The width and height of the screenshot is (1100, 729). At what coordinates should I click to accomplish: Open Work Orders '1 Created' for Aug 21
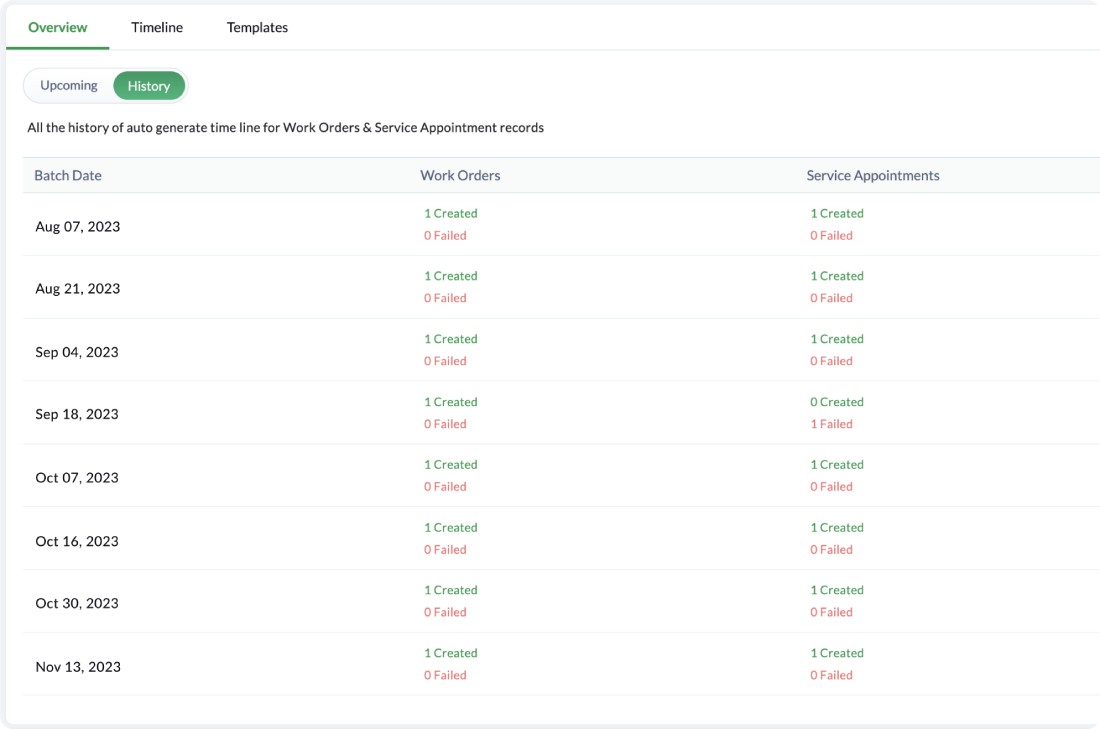[x=451, y=276]
